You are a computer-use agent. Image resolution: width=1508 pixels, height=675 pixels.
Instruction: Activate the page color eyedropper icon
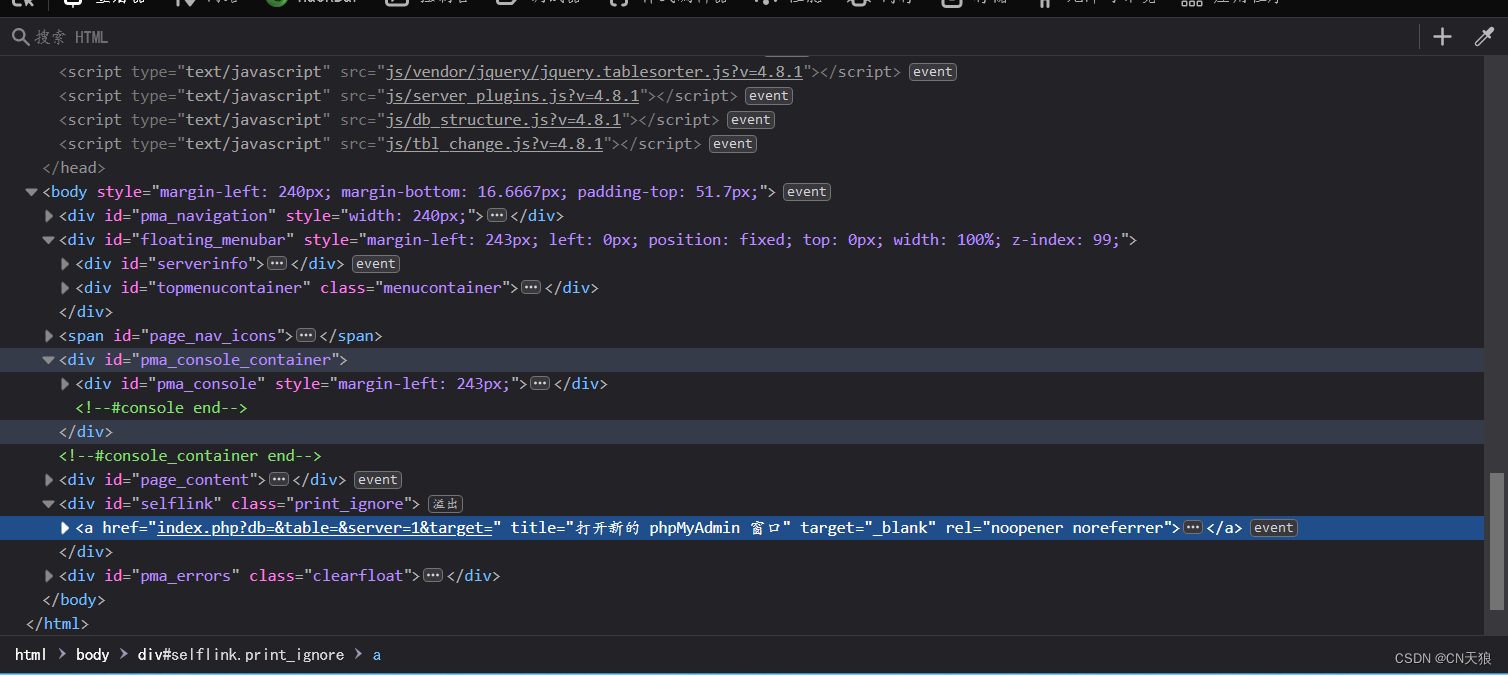tap(1484, 37)
